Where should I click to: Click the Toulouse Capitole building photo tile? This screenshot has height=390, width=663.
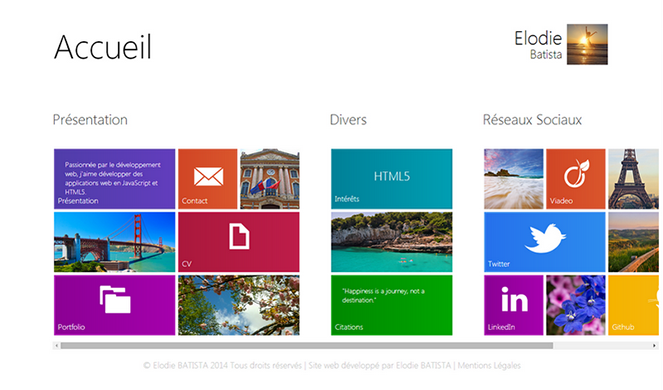click(270, 179)
